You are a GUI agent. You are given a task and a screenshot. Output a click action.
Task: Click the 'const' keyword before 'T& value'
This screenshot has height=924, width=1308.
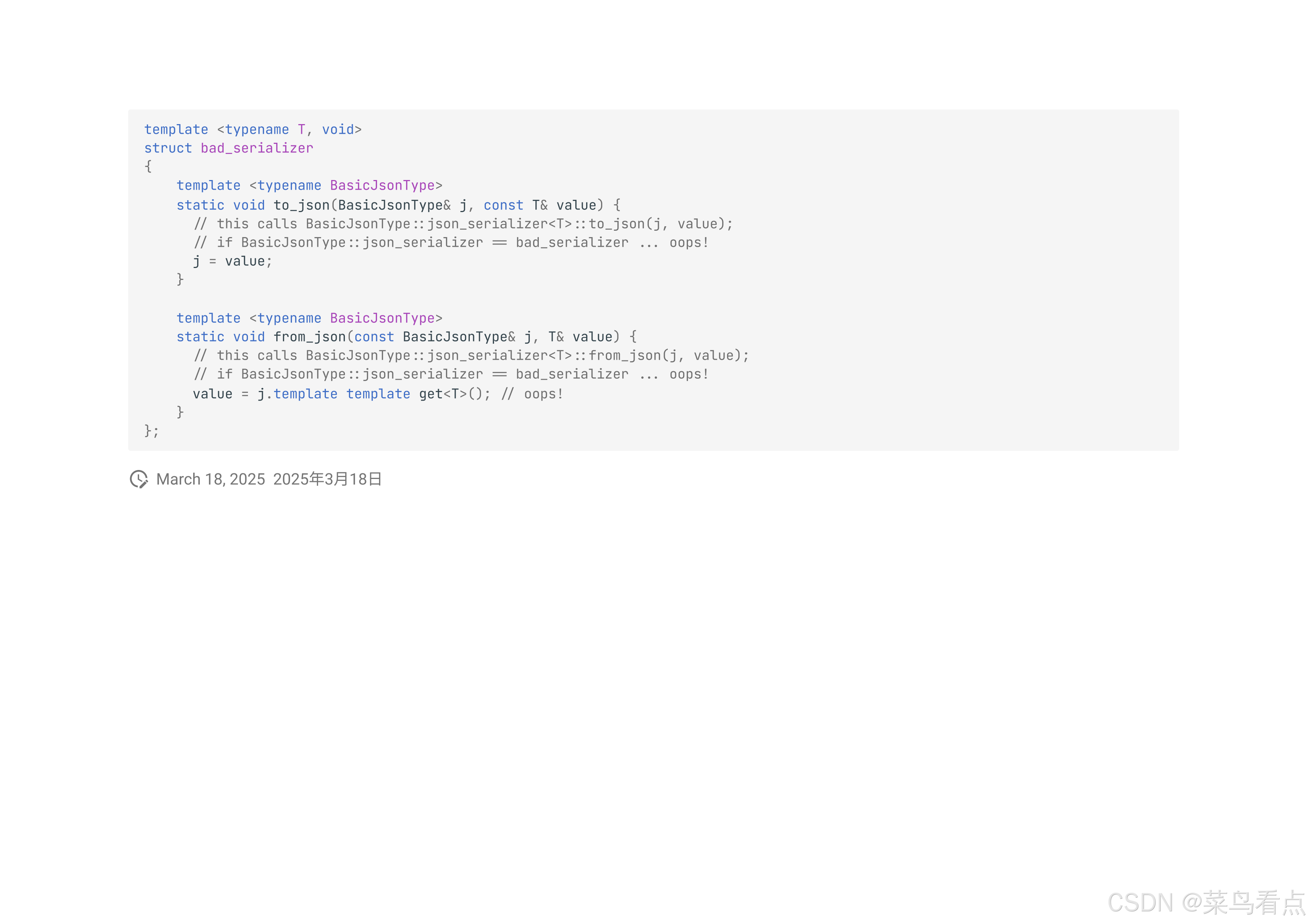tap(503, 205)
